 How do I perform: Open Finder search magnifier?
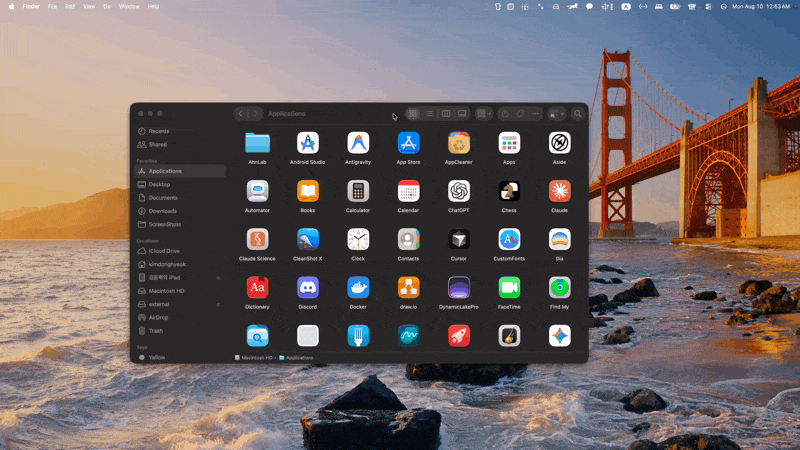pos(578,113)
